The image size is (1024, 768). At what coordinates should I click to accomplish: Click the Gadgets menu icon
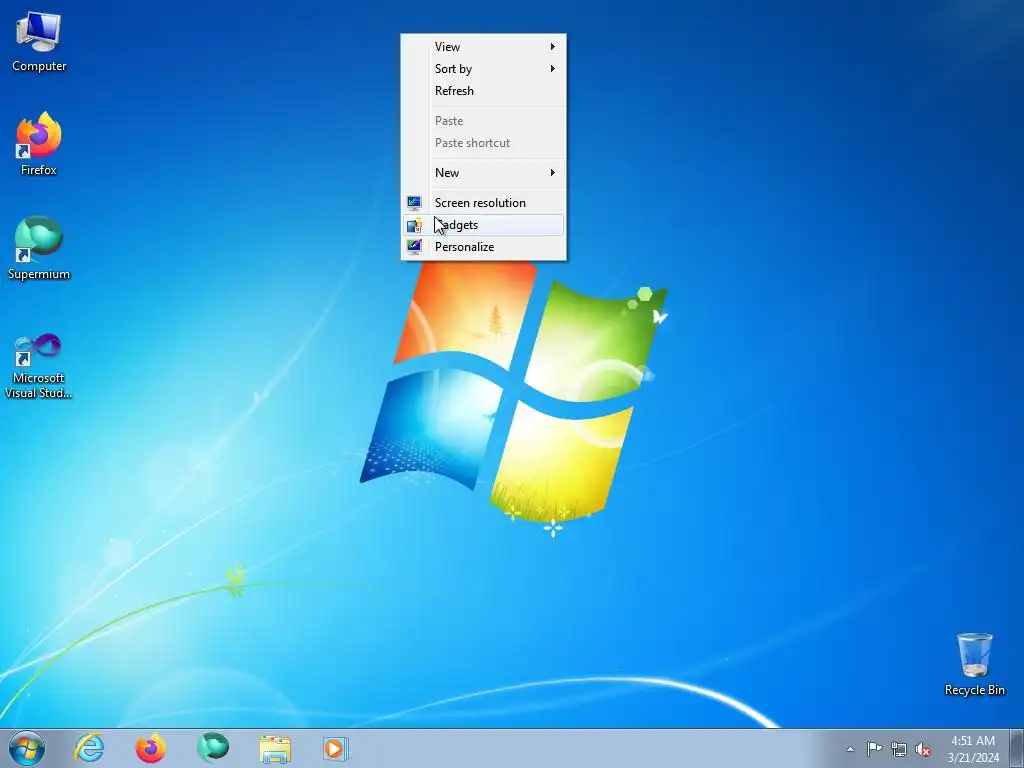[414, 225]
